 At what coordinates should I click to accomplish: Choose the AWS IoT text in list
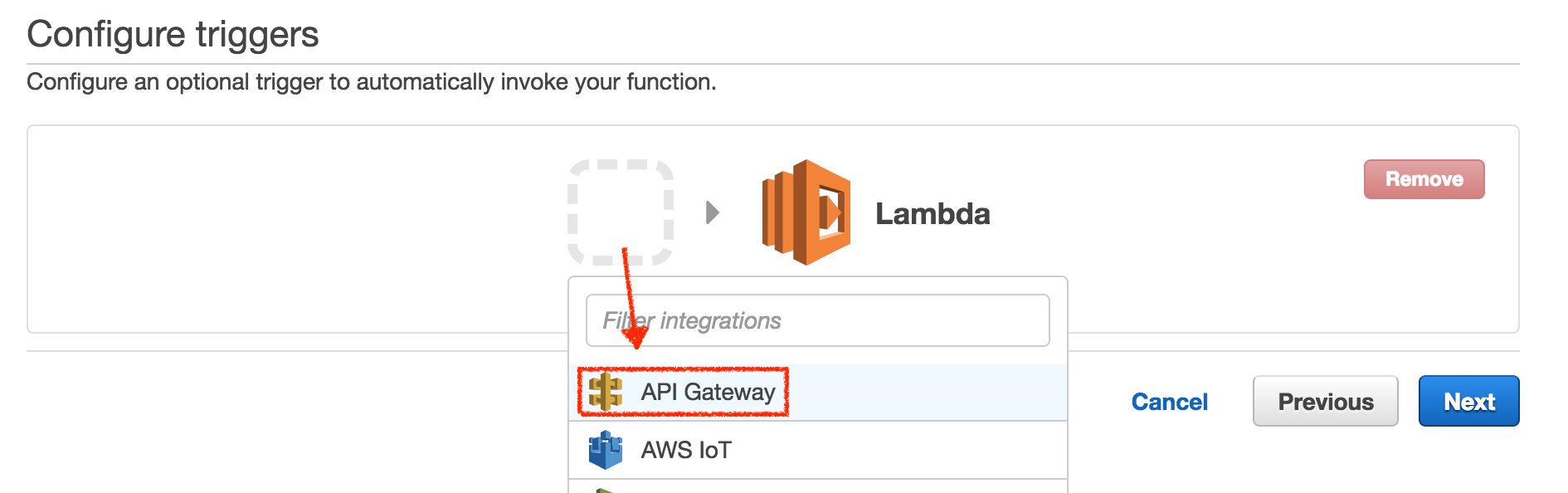point(686,450)
